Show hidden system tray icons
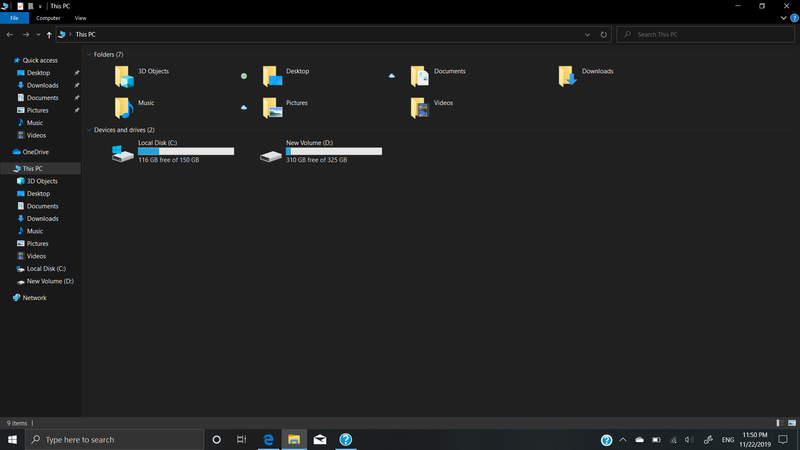The image size is (800, 450). coord(622,439)
